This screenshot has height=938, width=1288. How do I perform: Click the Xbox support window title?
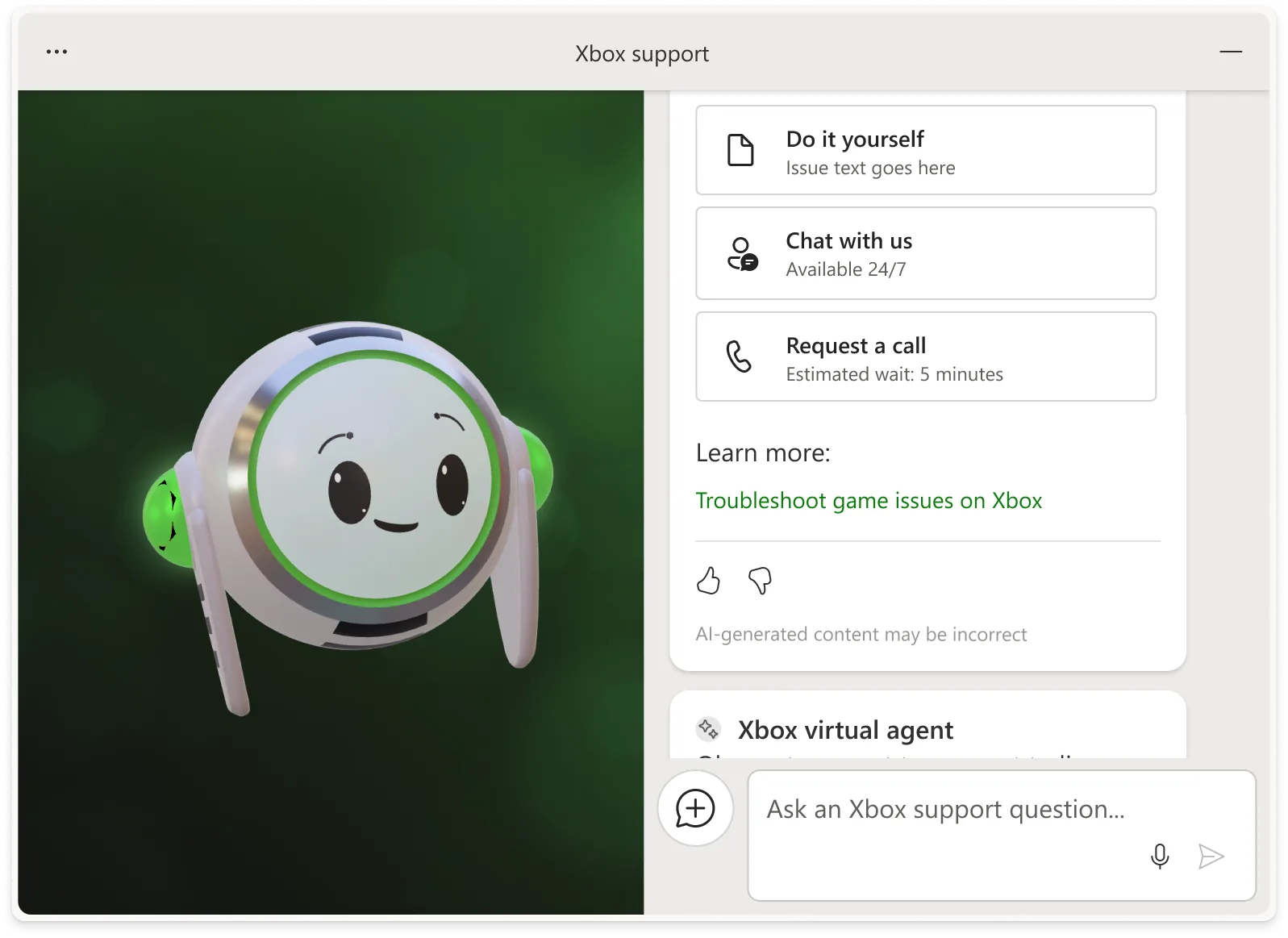tap(642, 54)
